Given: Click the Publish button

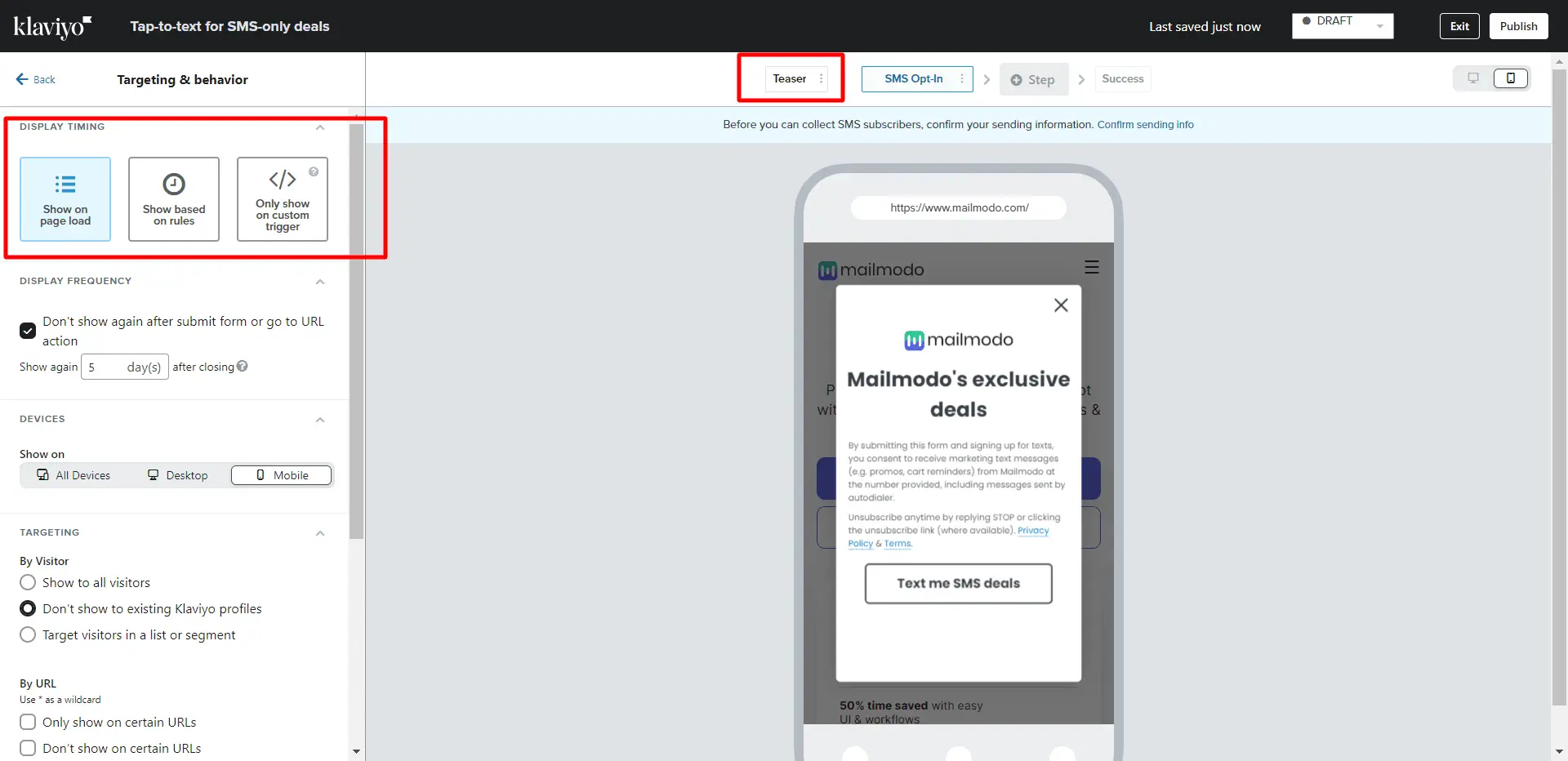Looking at the screenshot, I should pyautogui.click(x=1518, y=26).
